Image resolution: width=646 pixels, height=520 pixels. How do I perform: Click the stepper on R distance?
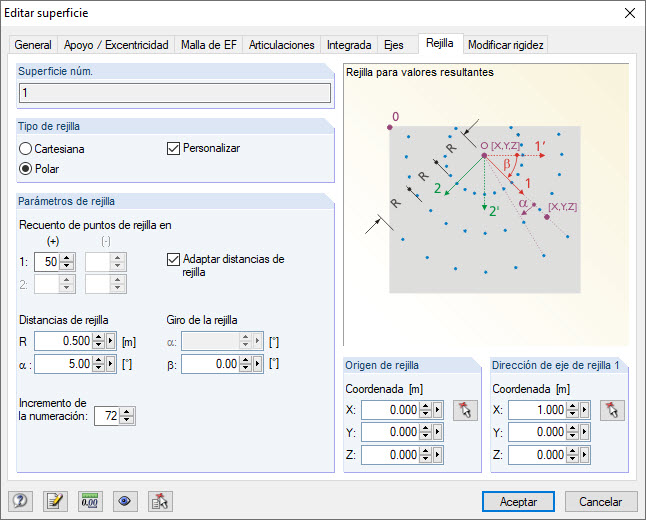tap(98, 341)
